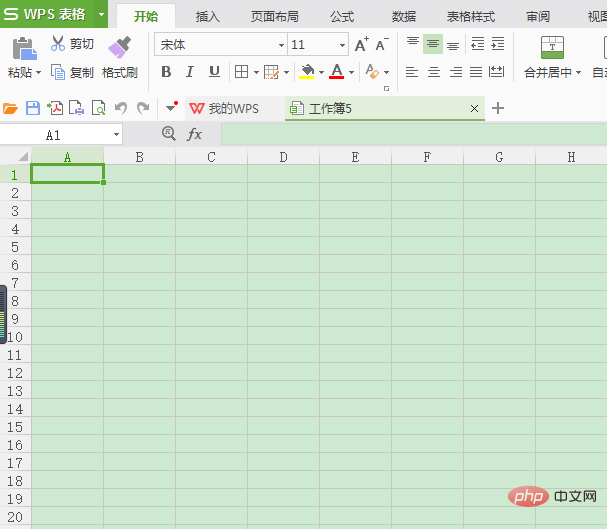Viewport: 607px width, 529px height.
Task: Open the font size 11 dropdown
Action: point(343,45)
